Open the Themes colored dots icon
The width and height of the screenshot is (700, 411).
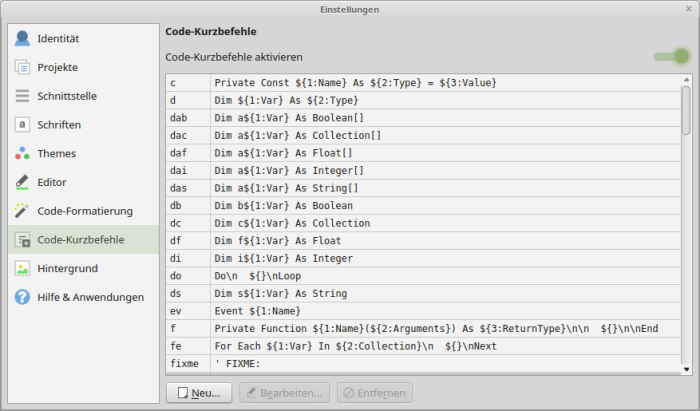22,154
